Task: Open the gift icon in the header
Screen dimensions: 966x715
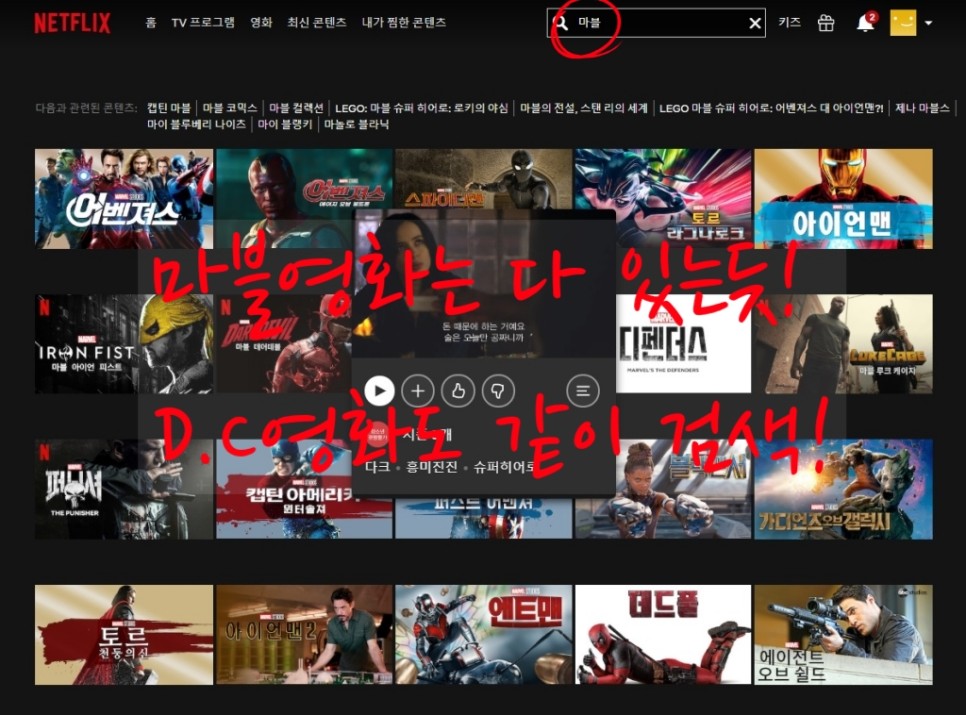Action: (x=826, y=23)
